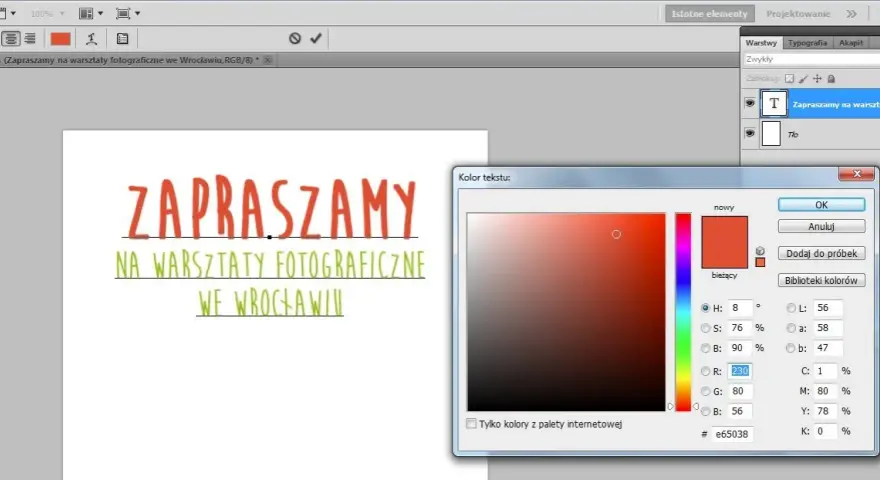Click the G value field showing 80
This screenshot has width=880, height=480.
pyautogui.click(x=740, y=391)
